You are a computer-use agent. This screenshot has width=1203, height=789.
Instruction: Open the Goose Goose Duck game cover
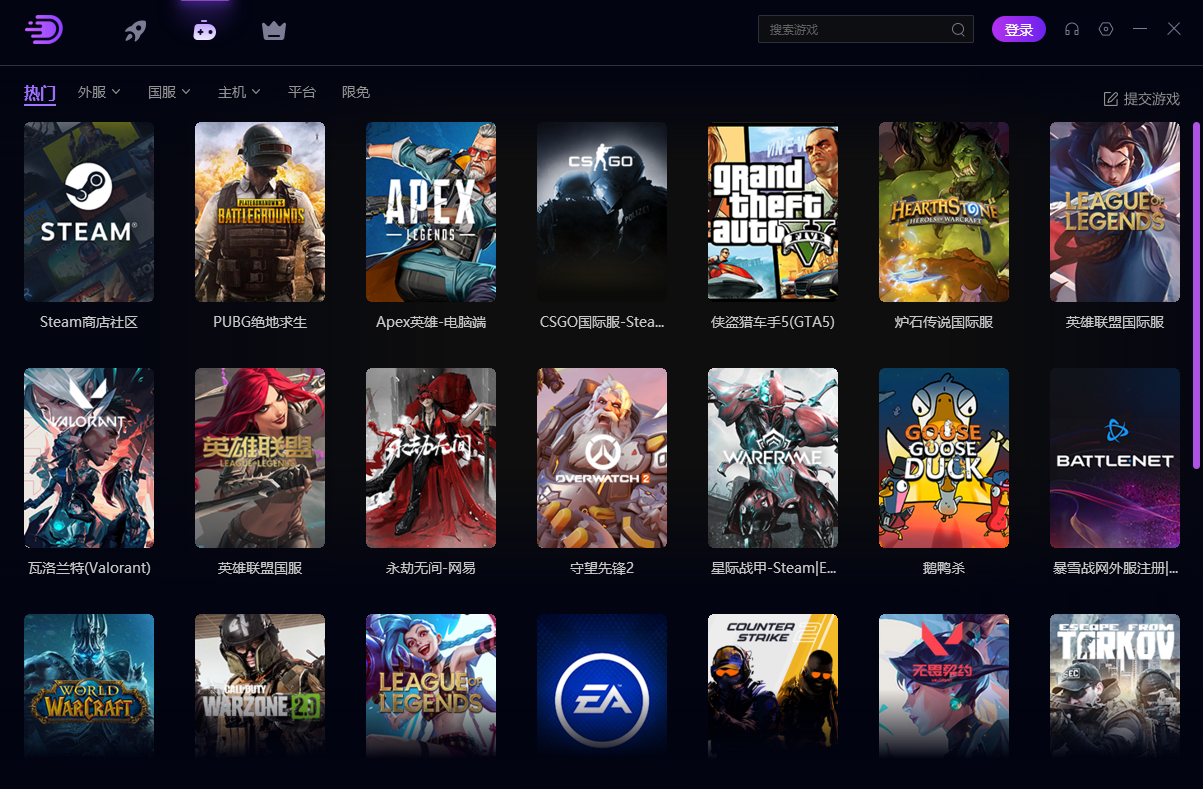[944, 458]
